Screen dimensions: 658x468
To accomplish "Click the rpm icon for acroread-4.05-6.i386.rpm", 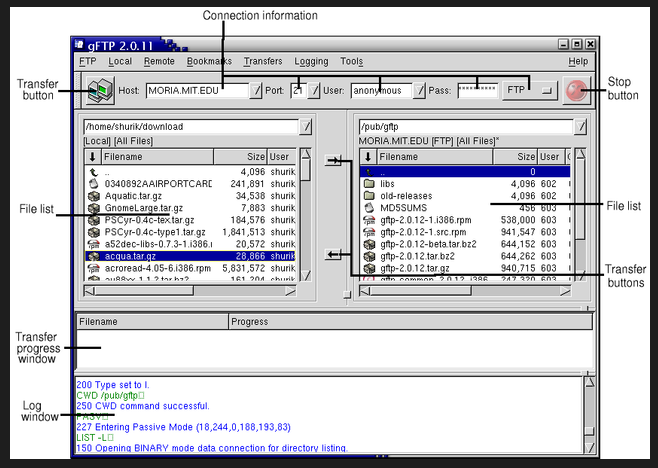I will [x=94, y=268].
